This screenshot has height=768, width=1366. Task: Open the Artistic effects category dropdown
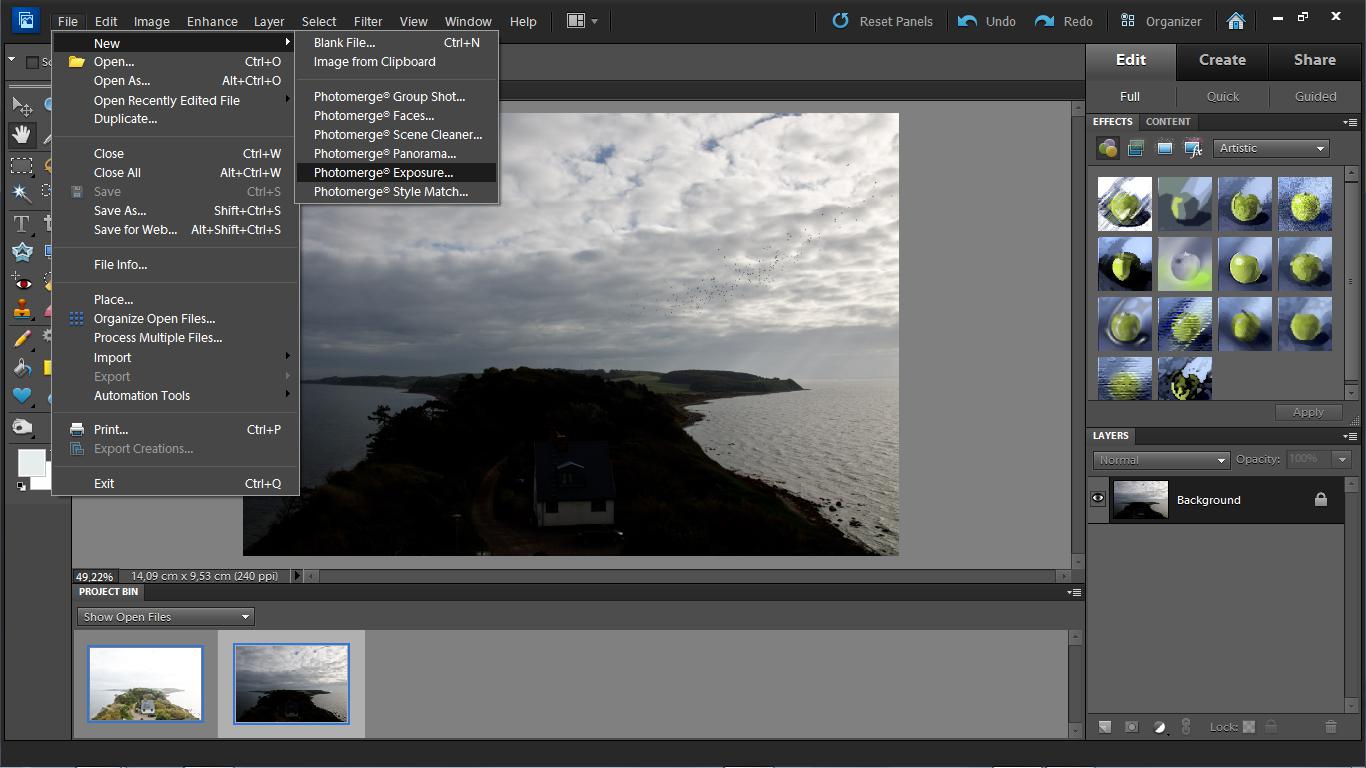click(x=1272, y=148)
